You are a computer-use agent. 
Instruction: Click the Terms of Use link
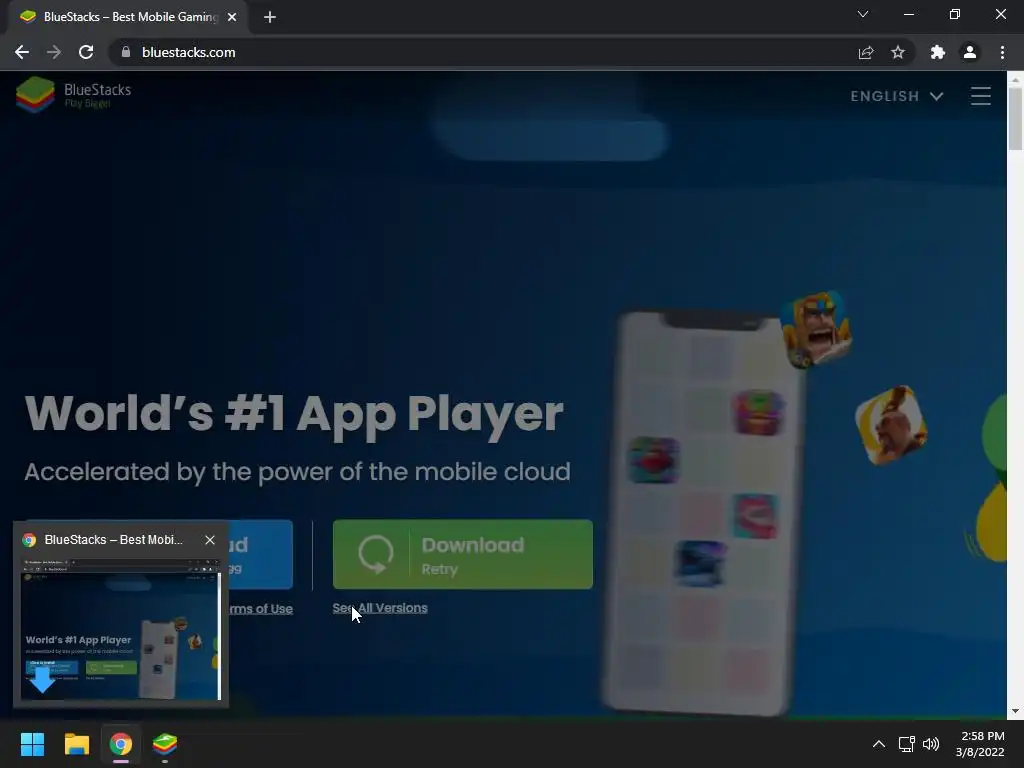[261, 609]
